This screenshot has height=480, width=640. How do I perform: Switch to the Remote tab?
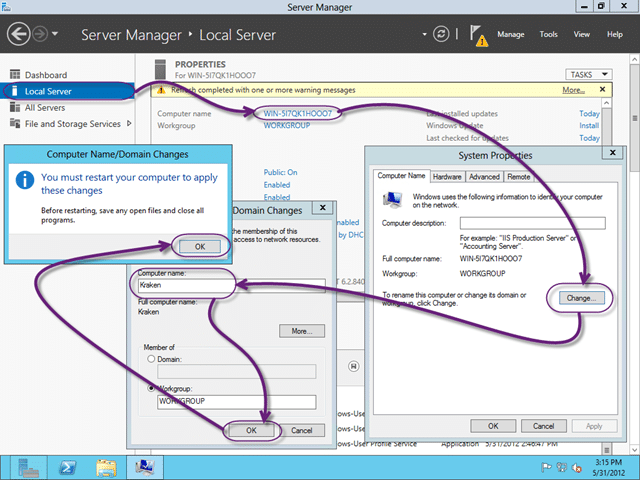pos(519,177)
